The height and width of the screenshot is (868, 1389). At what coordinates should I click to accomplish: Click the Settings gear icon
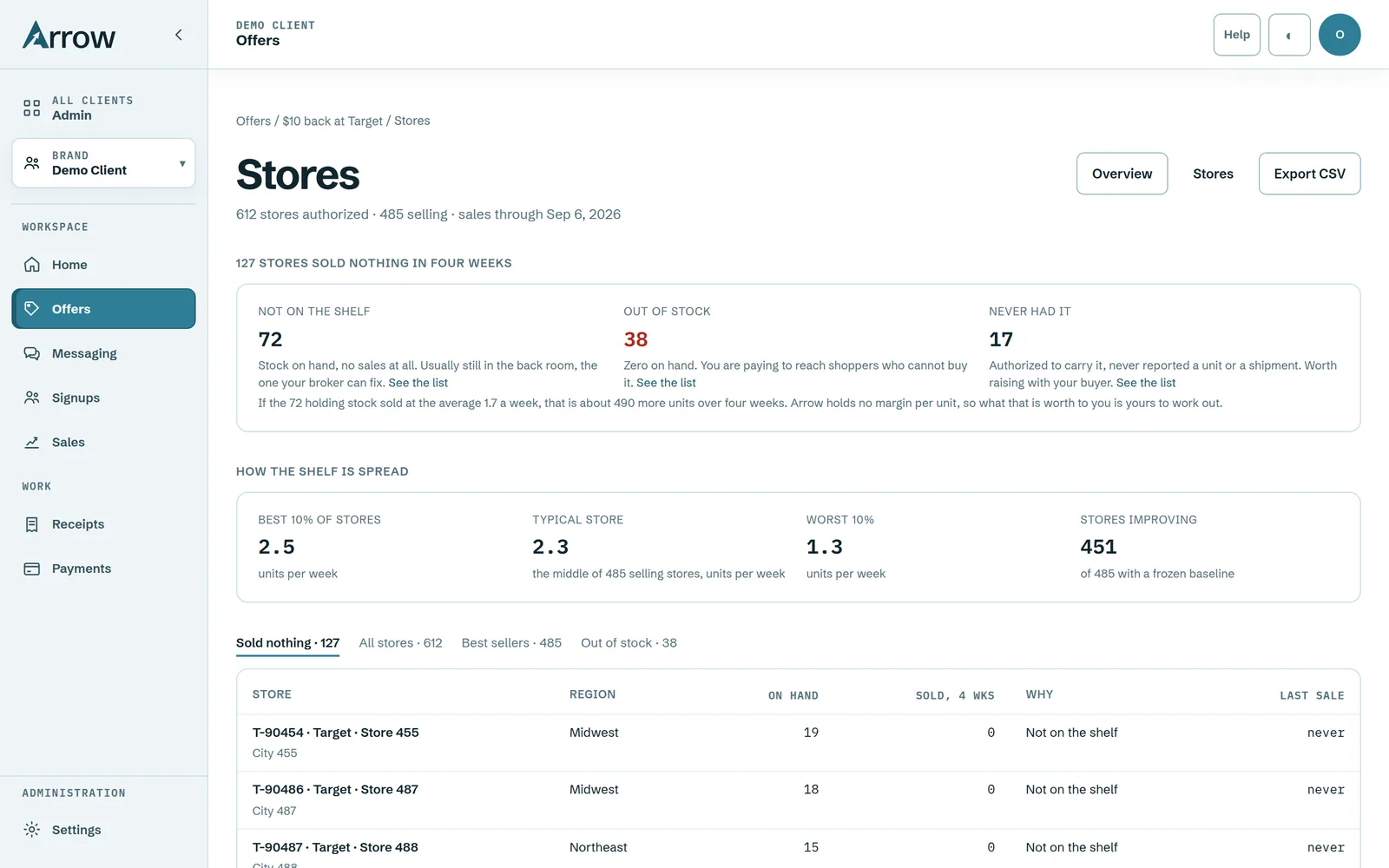point(32,830)
